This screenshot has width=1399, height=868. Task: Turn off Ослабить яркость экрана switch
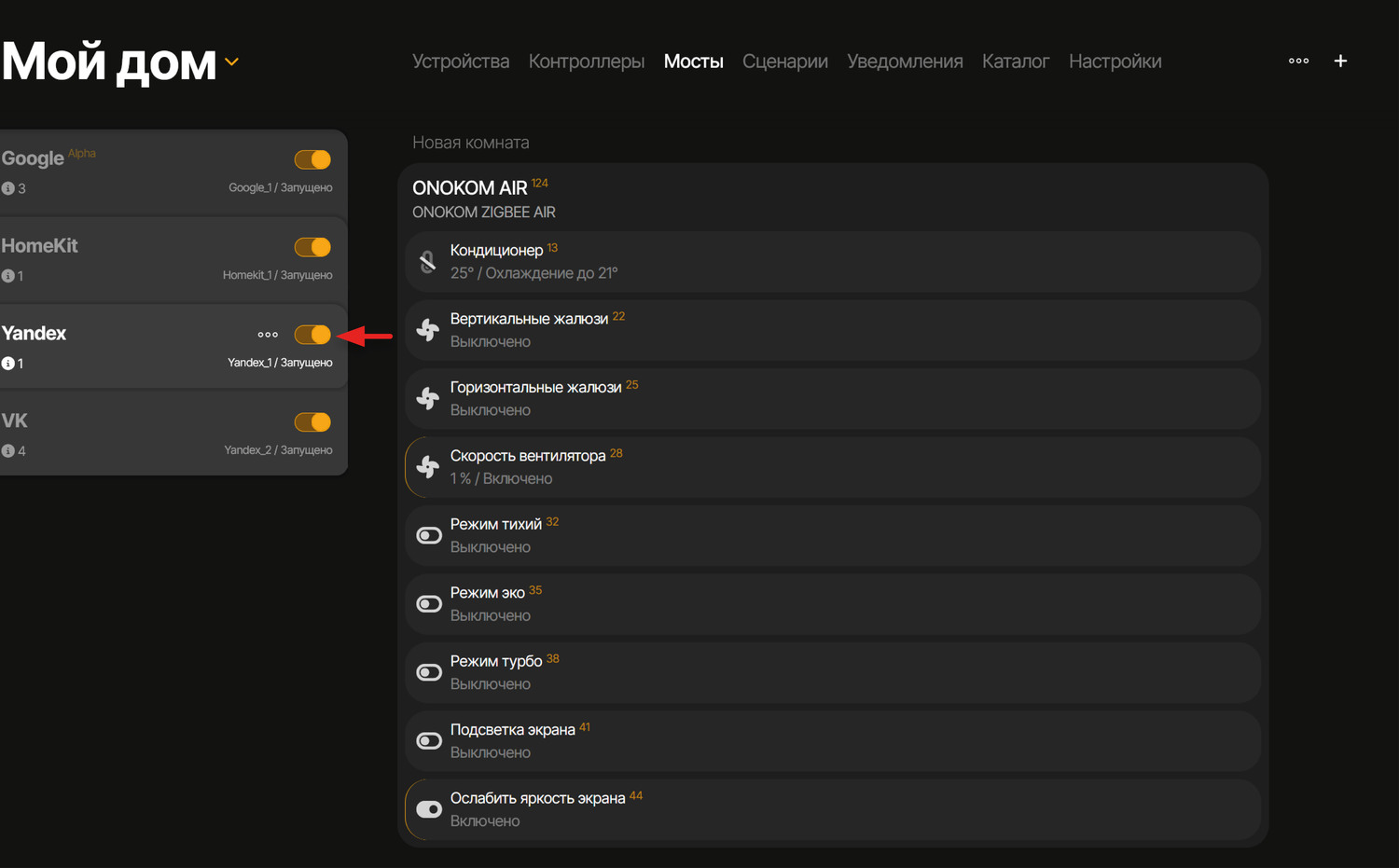pyautogui.click(x=429, y=809)
